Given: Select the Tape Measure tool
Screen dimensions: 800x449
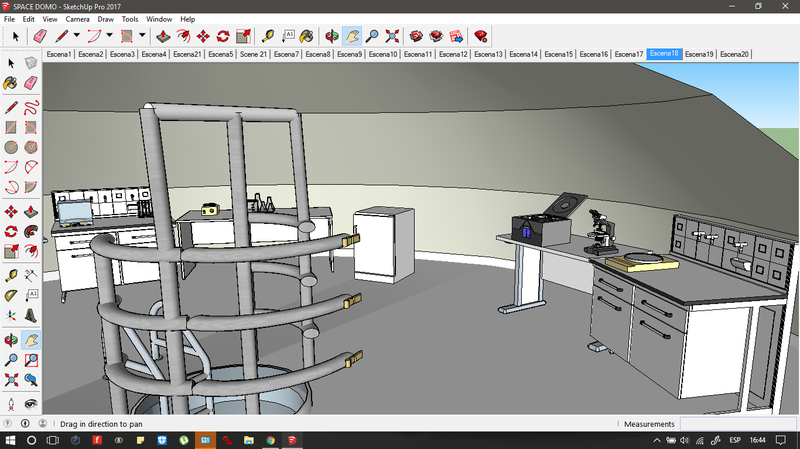Looking at the screenshot, I should coord(268,36).
